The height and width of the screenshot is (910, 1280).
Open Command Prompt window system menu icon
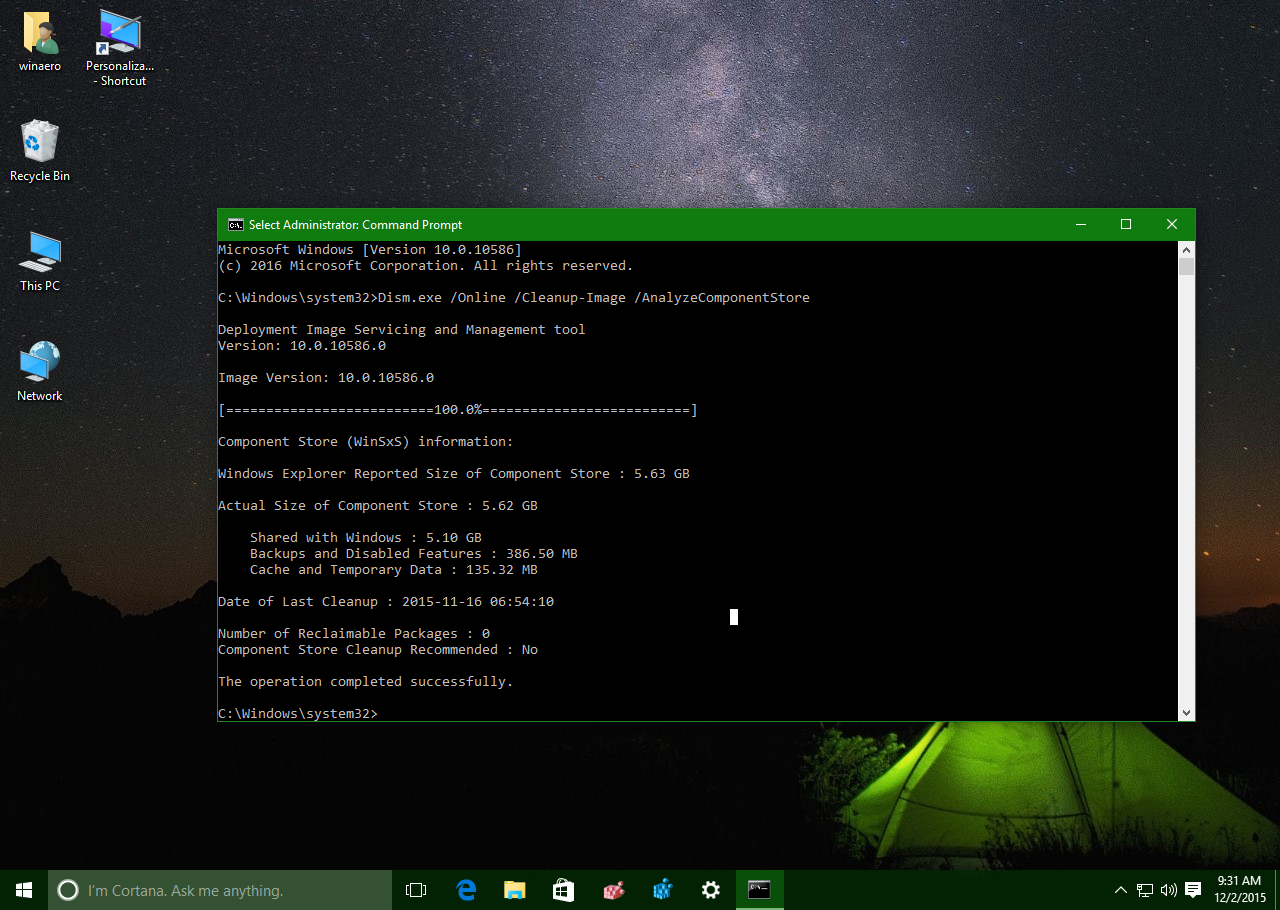pyautogui.click(x=235, y=225)
